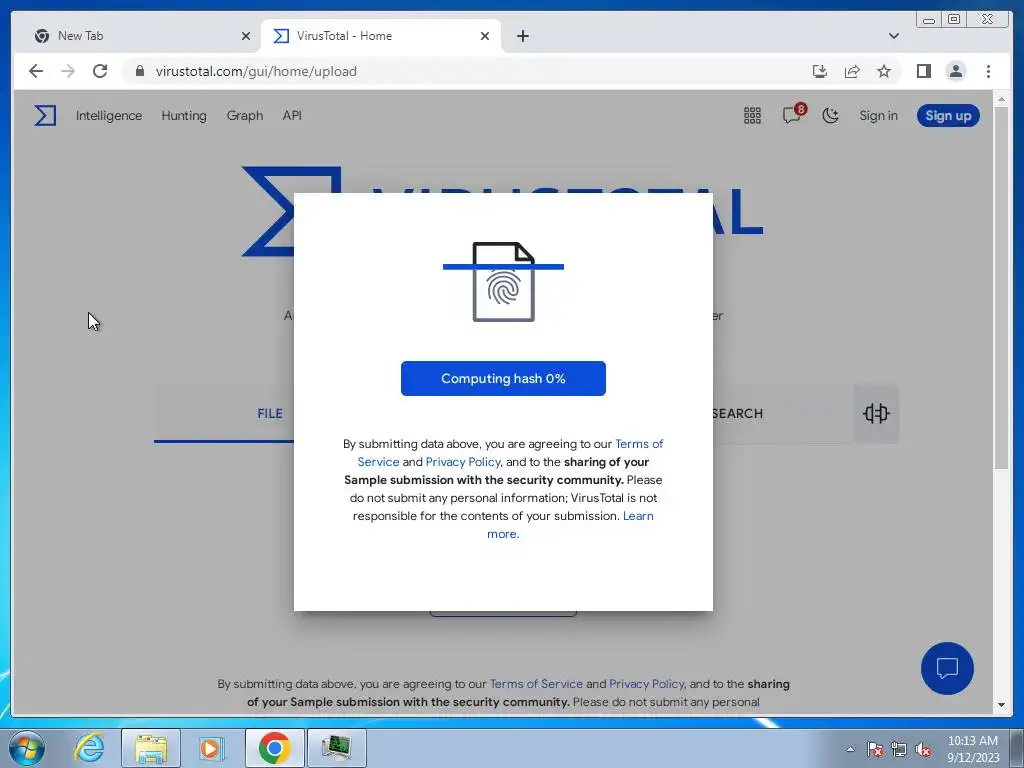Click the lock site info icon

coord(139,71)
